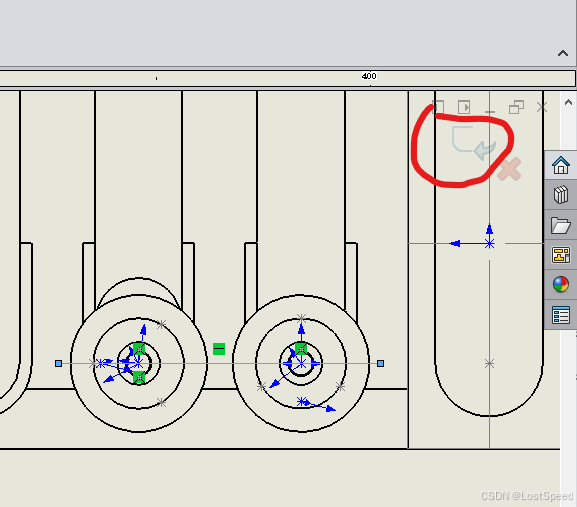Select the green relation icon below left circle center

pyautogui.click(x=139, y=377)
